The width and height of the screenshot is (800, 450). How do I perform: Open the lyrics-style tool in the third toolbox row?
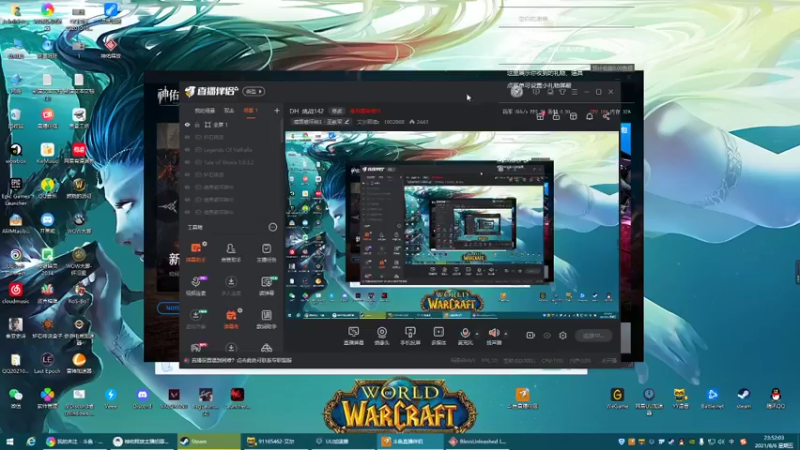[266, 319]
